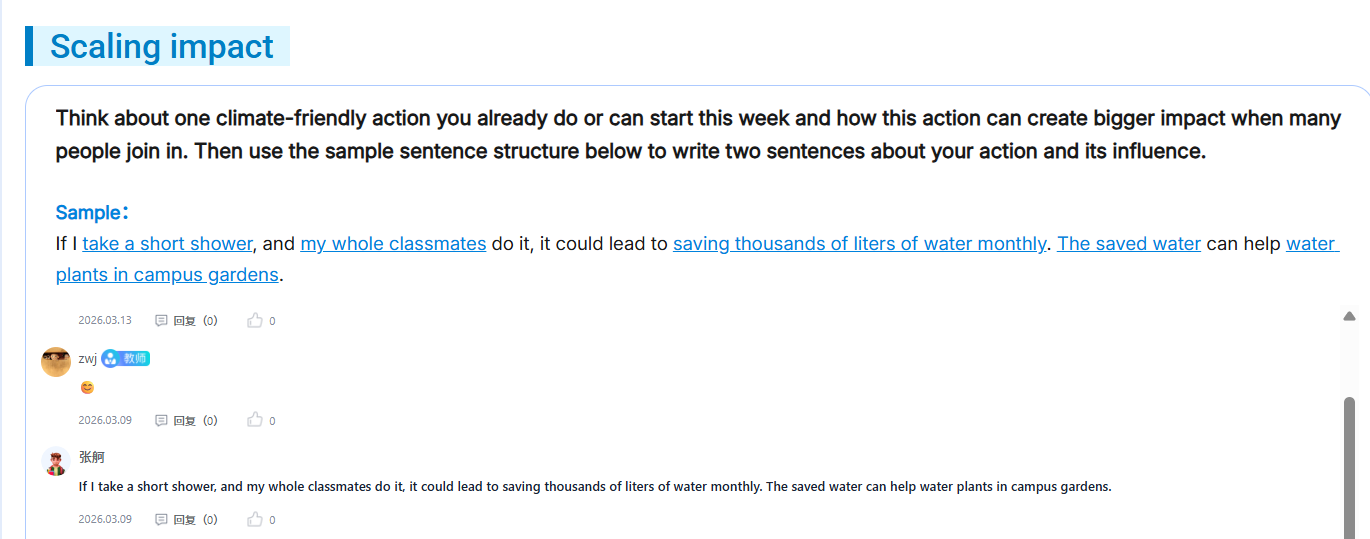Open zwj's profile avatar
The height and width of the screenshot is (539, 1370).
[x=56, y=362]
